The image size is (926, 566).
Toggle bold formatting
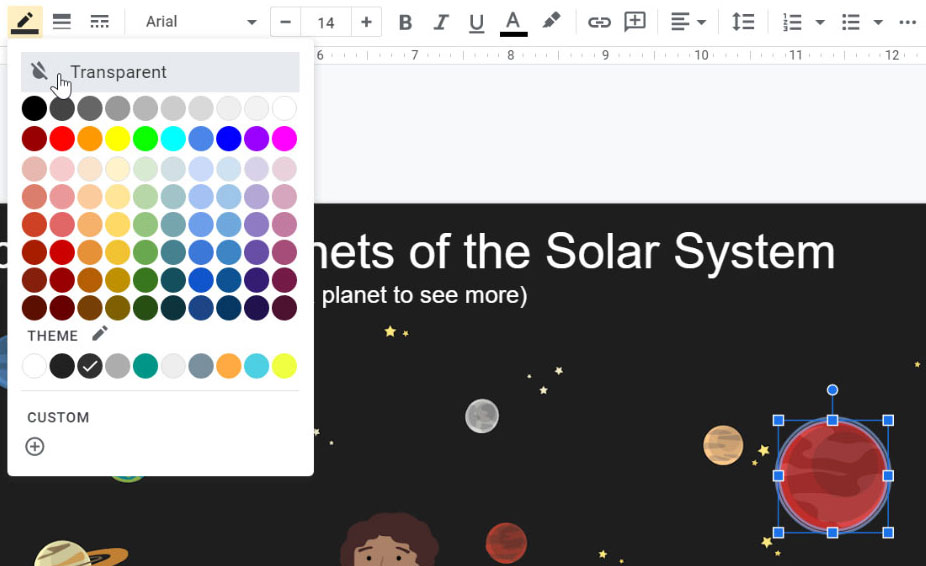[405, 22]
